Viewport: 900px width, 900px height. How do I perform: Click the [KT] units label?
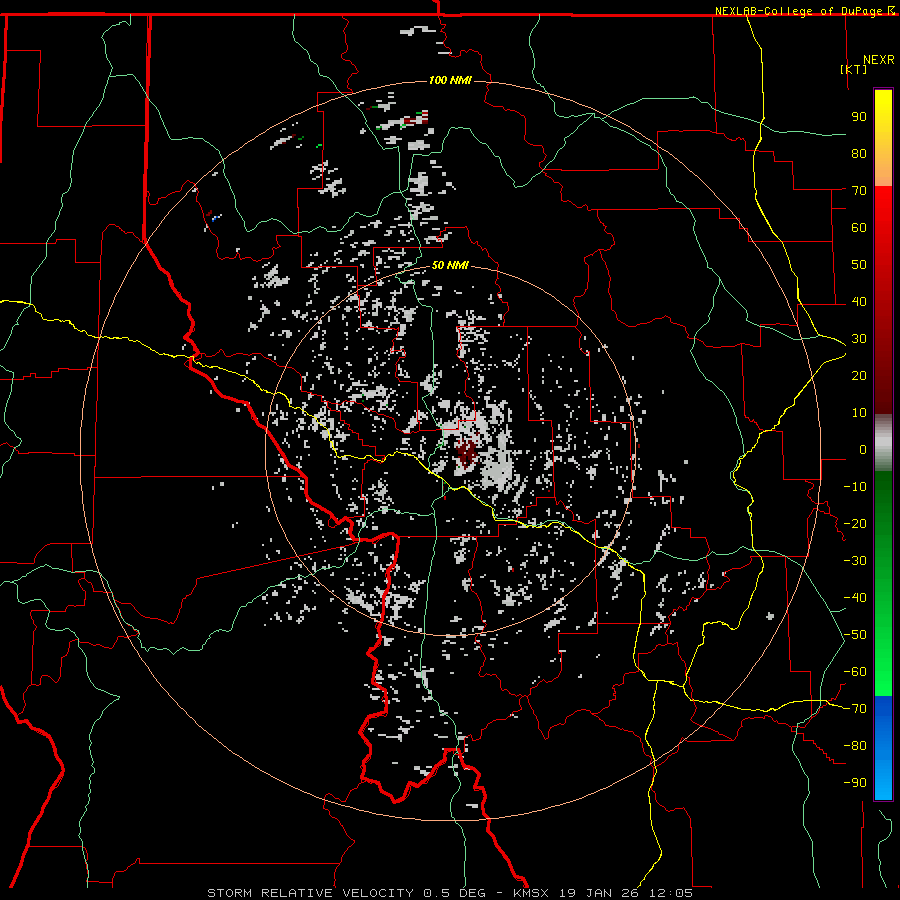[x=853, y=69]
